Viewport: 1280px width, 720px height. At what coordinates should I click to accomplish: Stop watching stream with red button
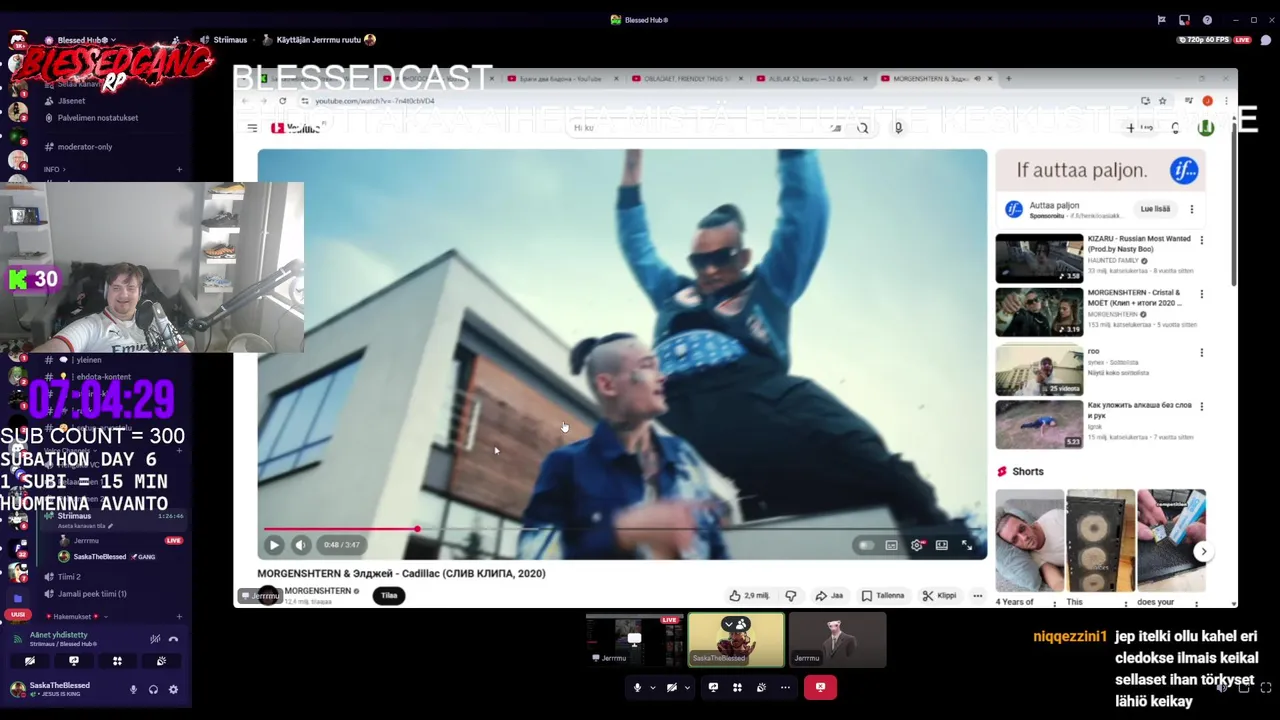tap(820, 687)
